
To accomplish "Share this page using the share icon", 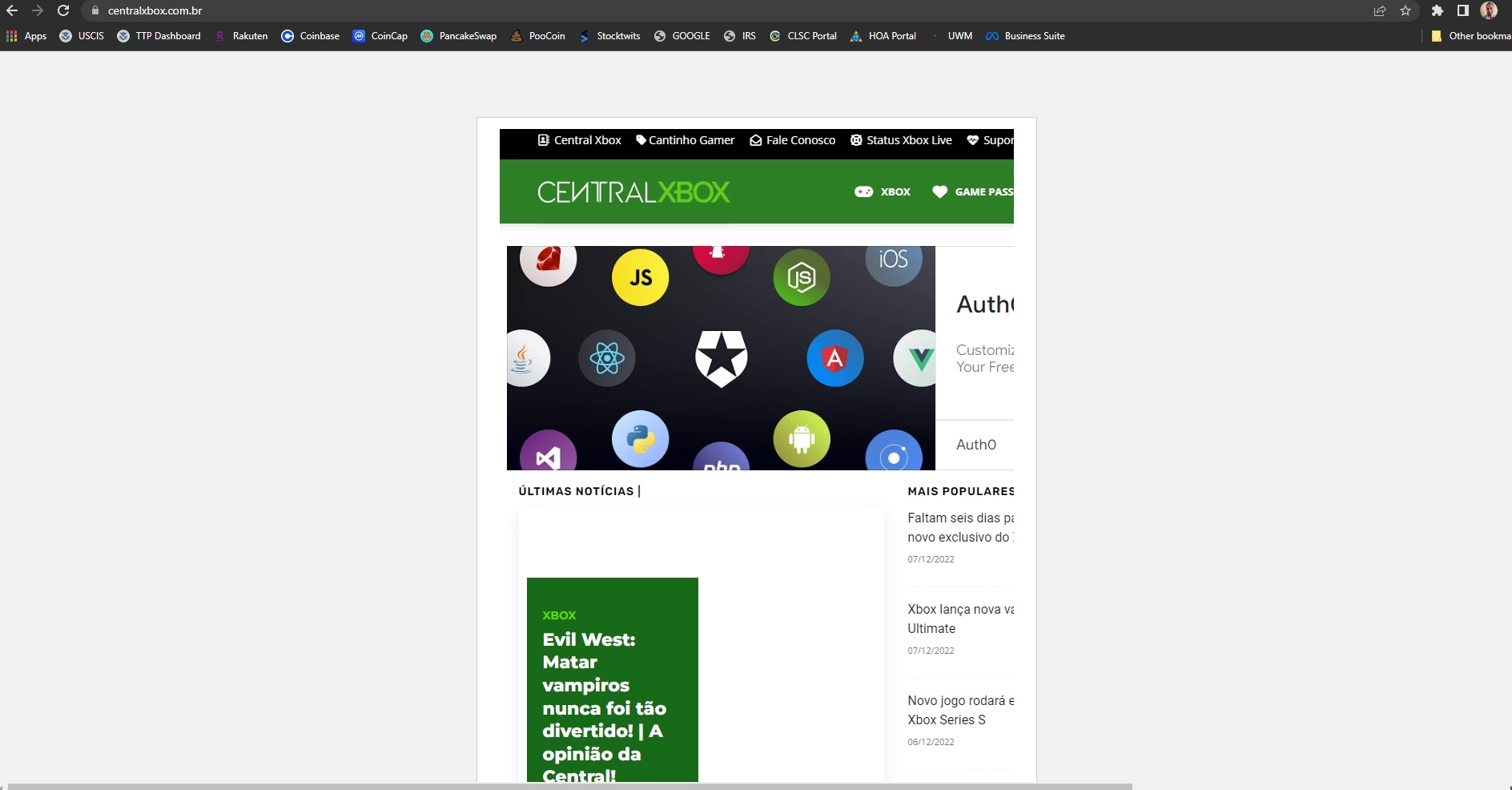I will click(1379, 10).
